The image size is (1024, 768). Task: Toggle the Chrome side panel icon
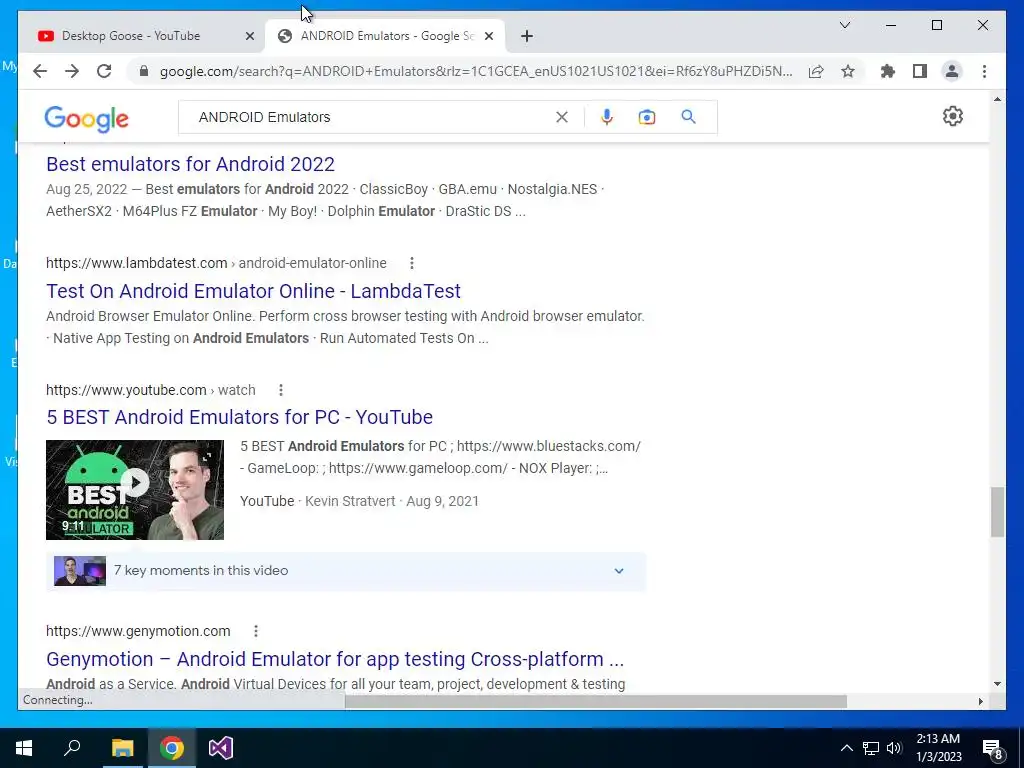[920, 71]
